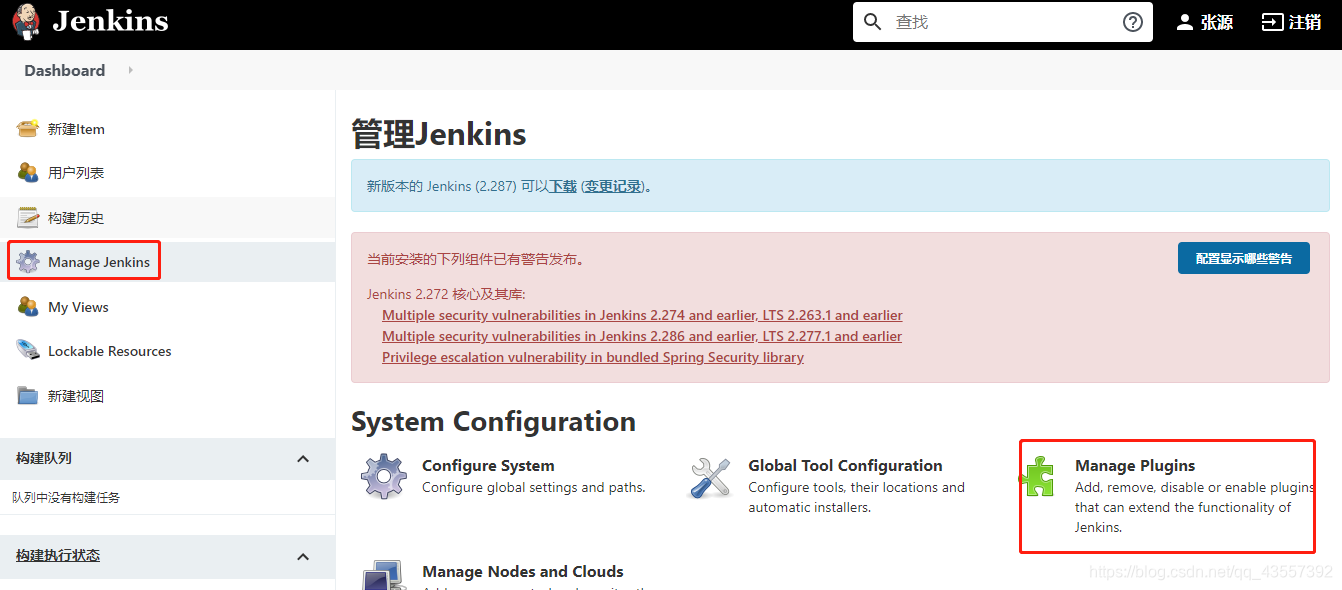Click the 用户列表 people icon

[x=28, y=172]
